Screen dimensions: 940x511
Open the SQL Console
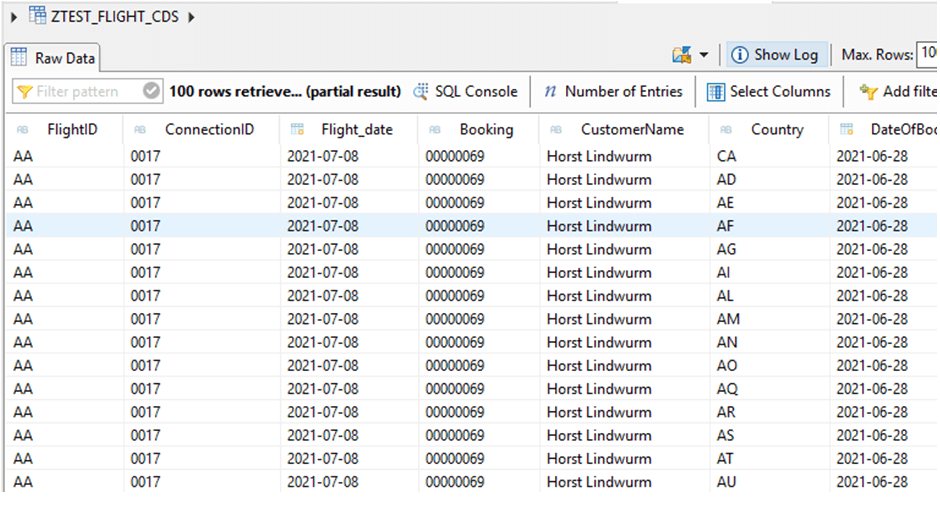(x=465, y=92)
